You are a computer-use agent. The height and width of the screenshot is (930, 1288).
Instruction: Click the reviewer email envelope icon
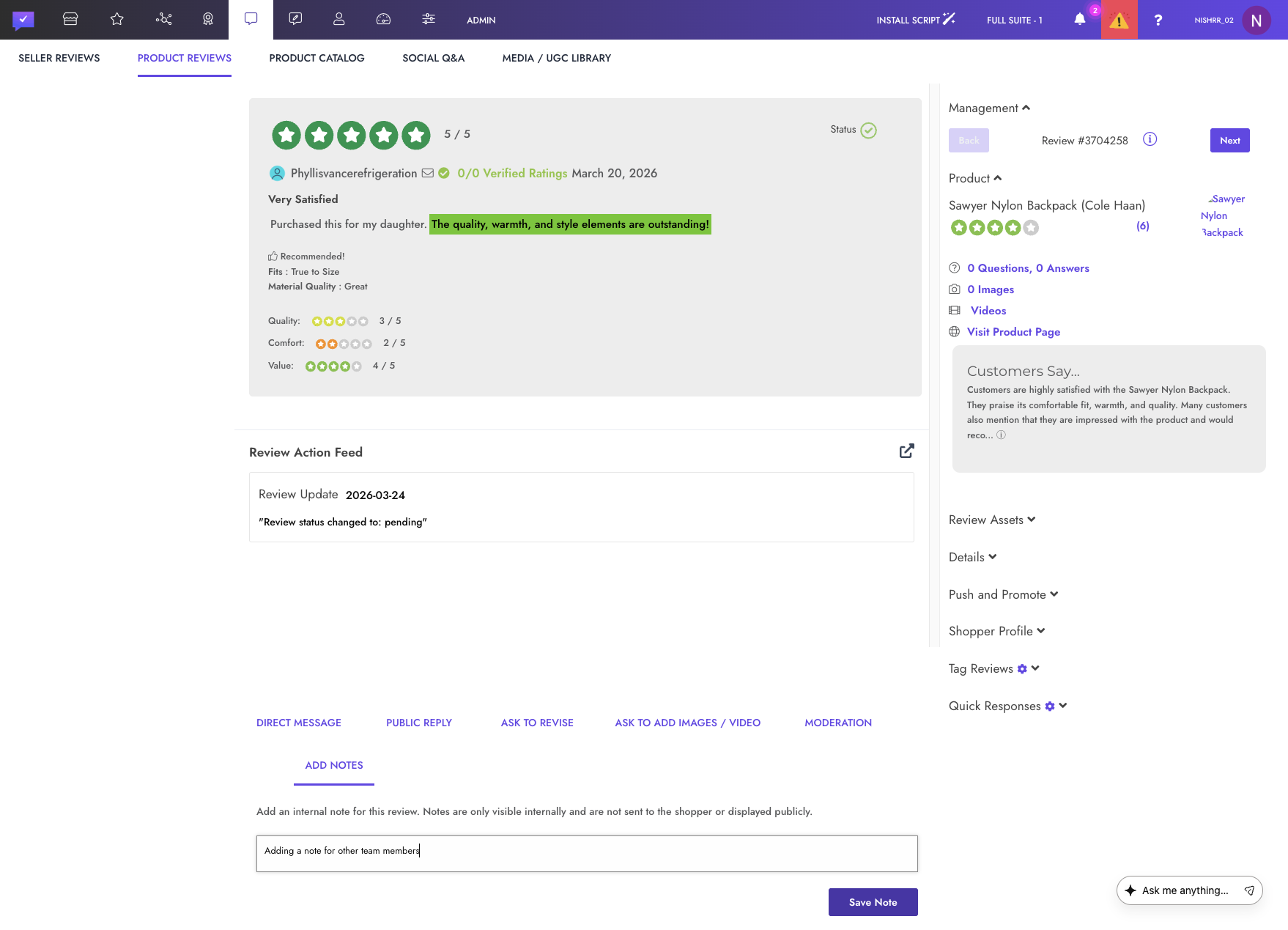(x=428, y=173)
